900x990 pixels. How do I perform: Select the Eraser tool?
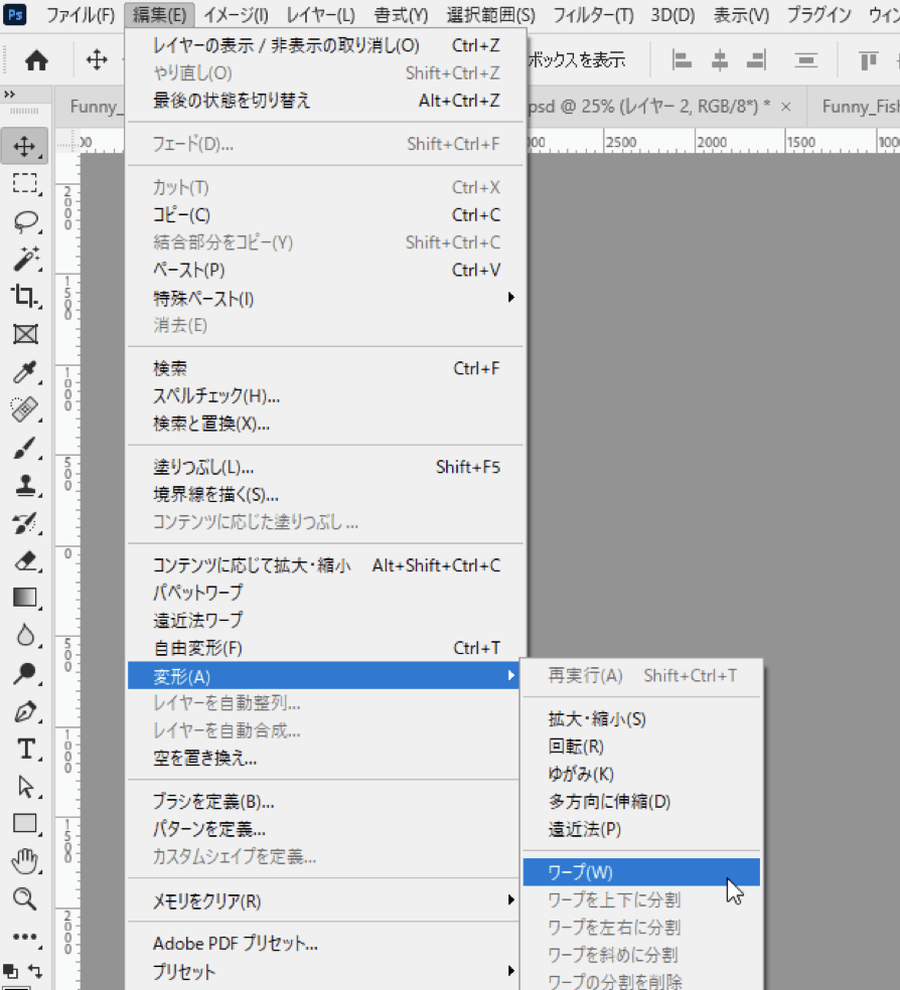(25, 560)
